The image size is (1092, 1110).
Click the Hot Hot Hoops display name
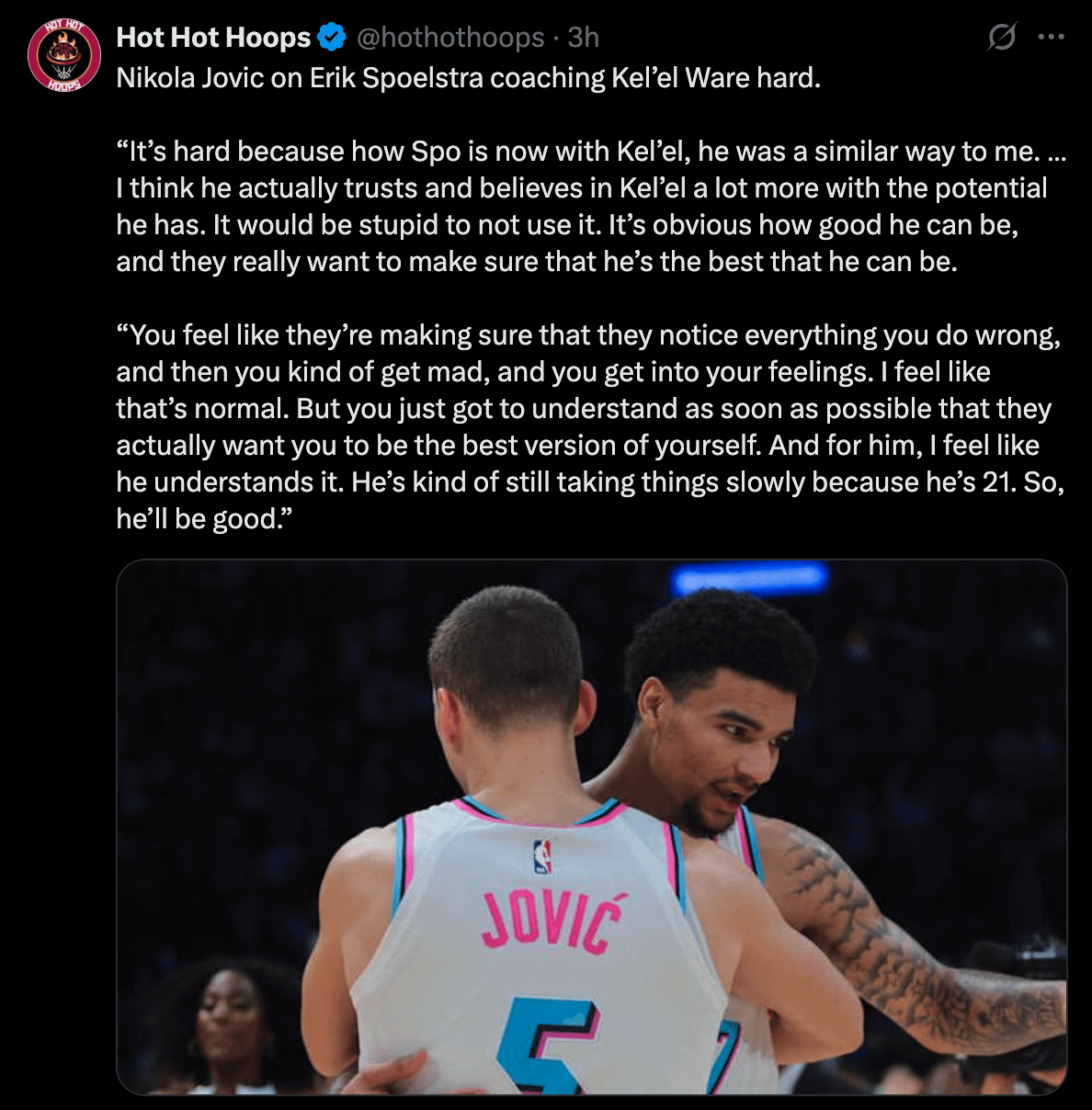point(214,38)
